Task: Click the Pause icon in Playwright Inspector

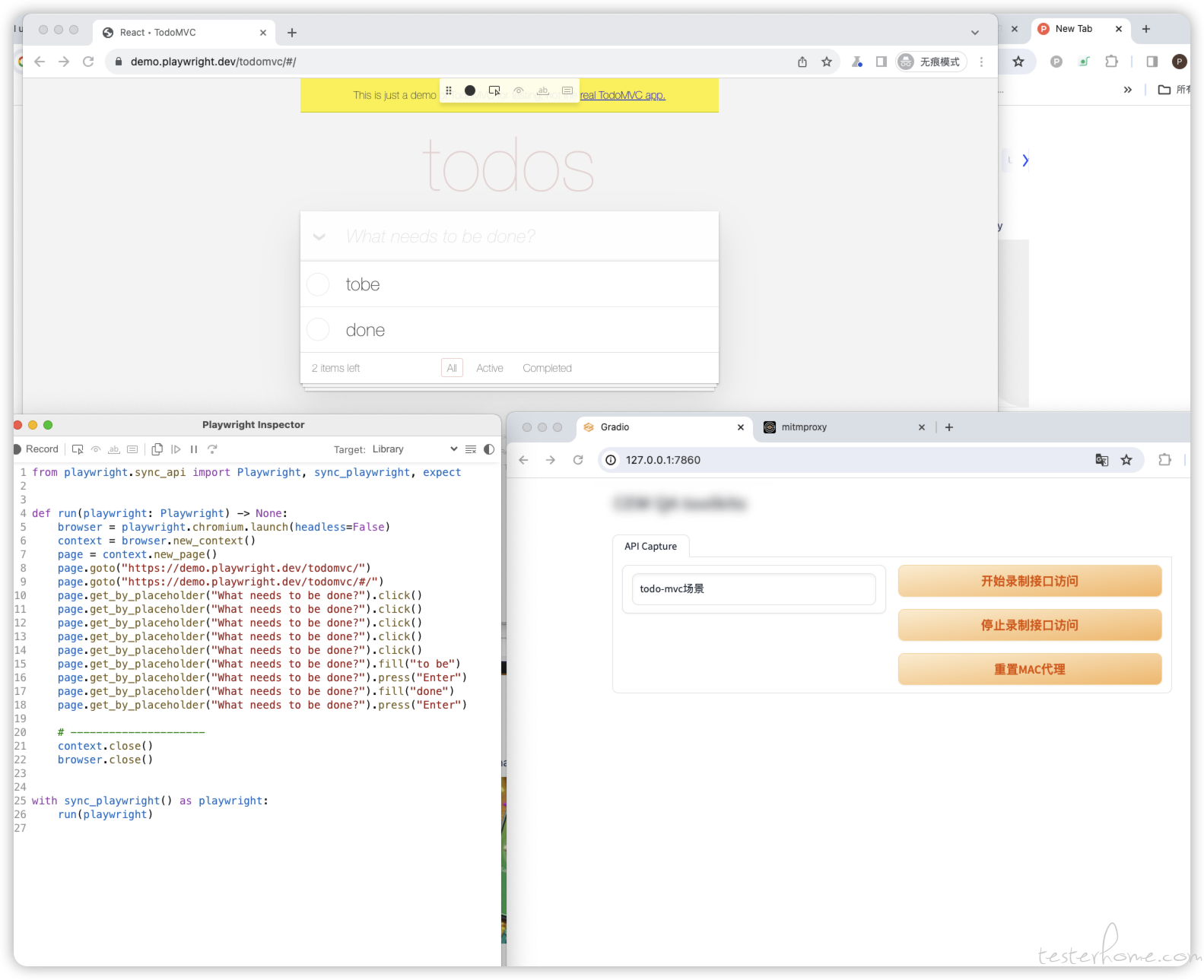Action: (x=194, y=449)
